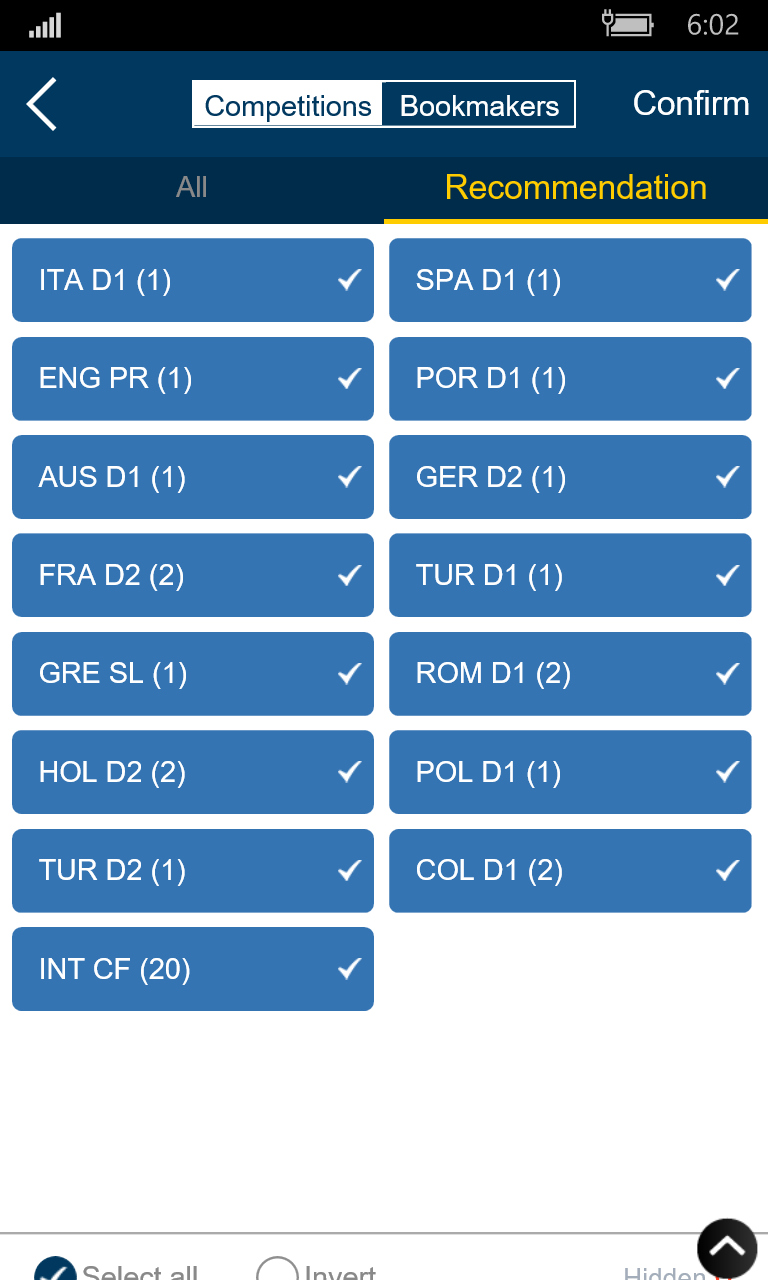This screenshot has height=1280, width=768.
Task: Expand the black up-chevron button
Action: (x=727, y=1248)
